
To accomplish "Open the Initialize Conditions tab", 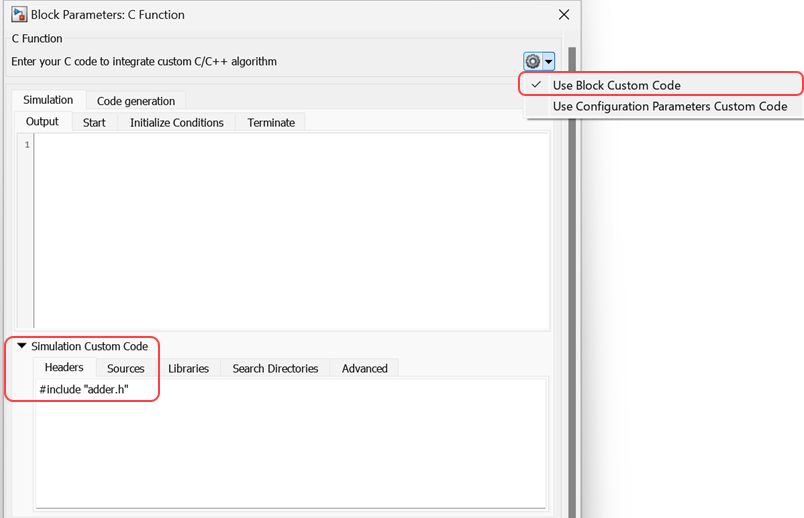I will [x=176, y=123].
